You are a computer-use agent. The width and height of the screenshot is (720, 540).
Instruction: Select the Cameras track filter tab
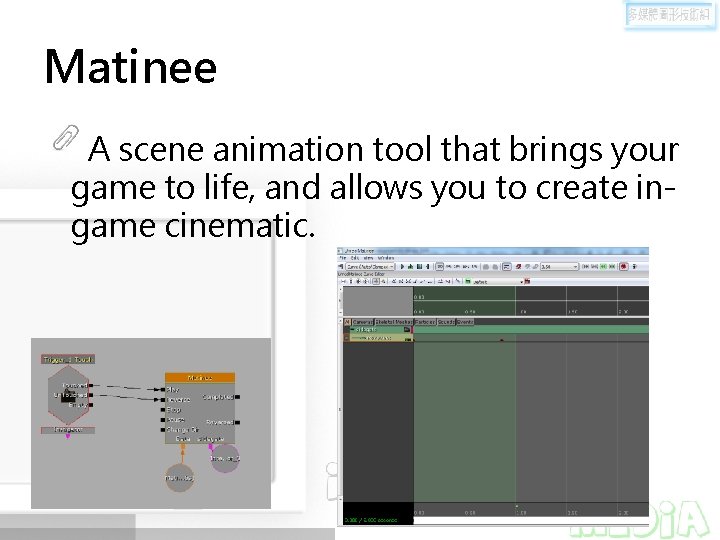coord(363,322)
